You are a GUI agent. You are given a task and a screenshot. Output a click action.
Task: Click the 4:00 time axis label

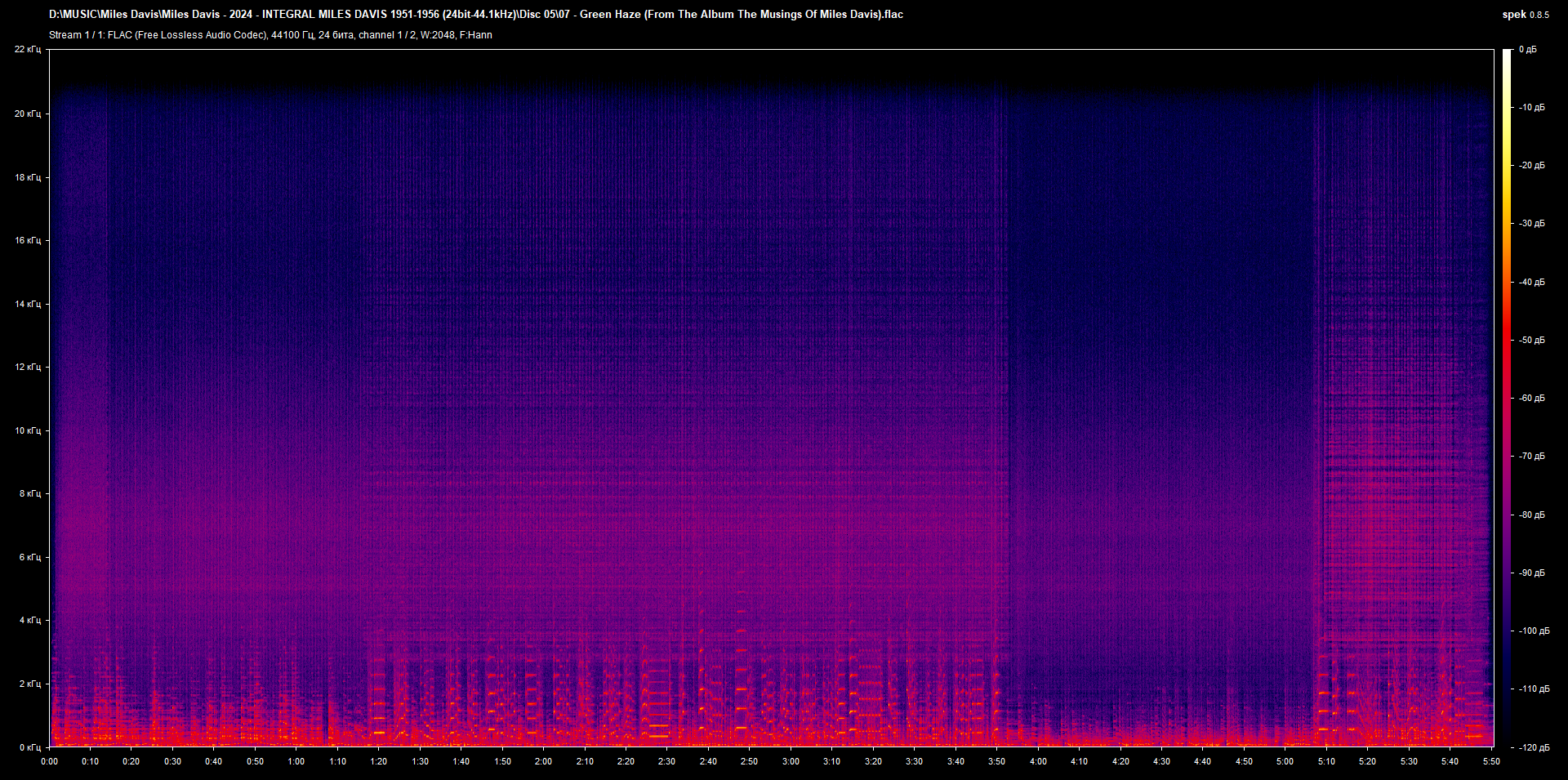(x=1038, y=761)
